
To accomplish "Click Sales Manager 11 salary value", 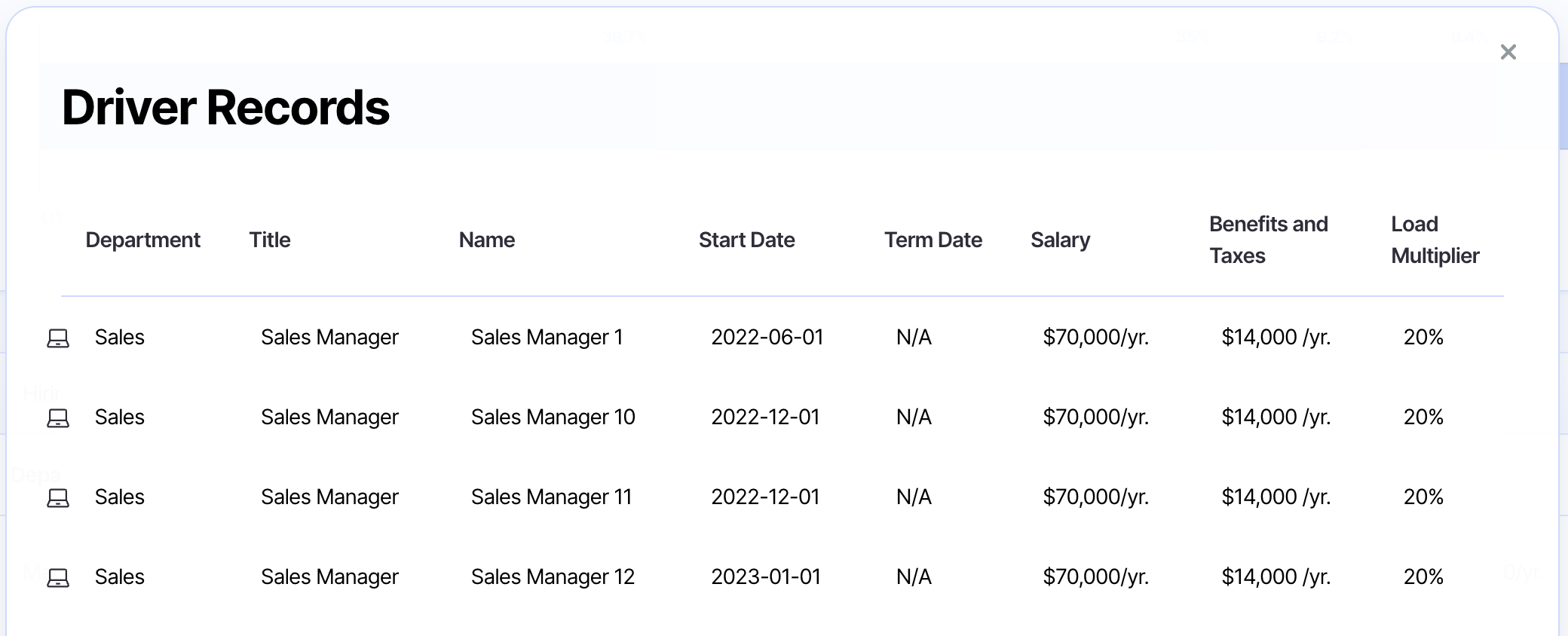I will click(x=1095, y=497).
